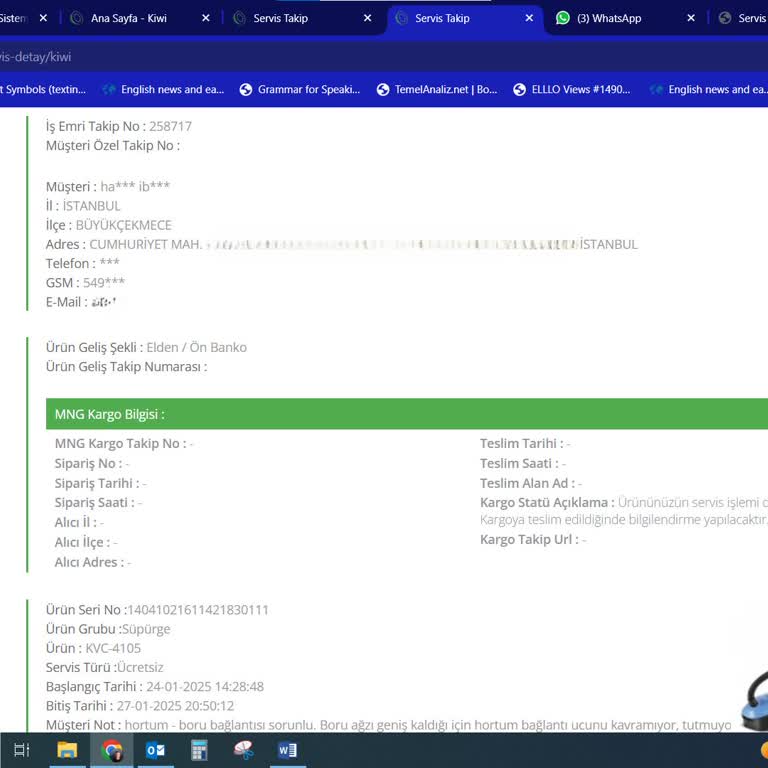768x768 pixels.
Task: Open the Calculator app in taskbar
Action: pos(199,750)
